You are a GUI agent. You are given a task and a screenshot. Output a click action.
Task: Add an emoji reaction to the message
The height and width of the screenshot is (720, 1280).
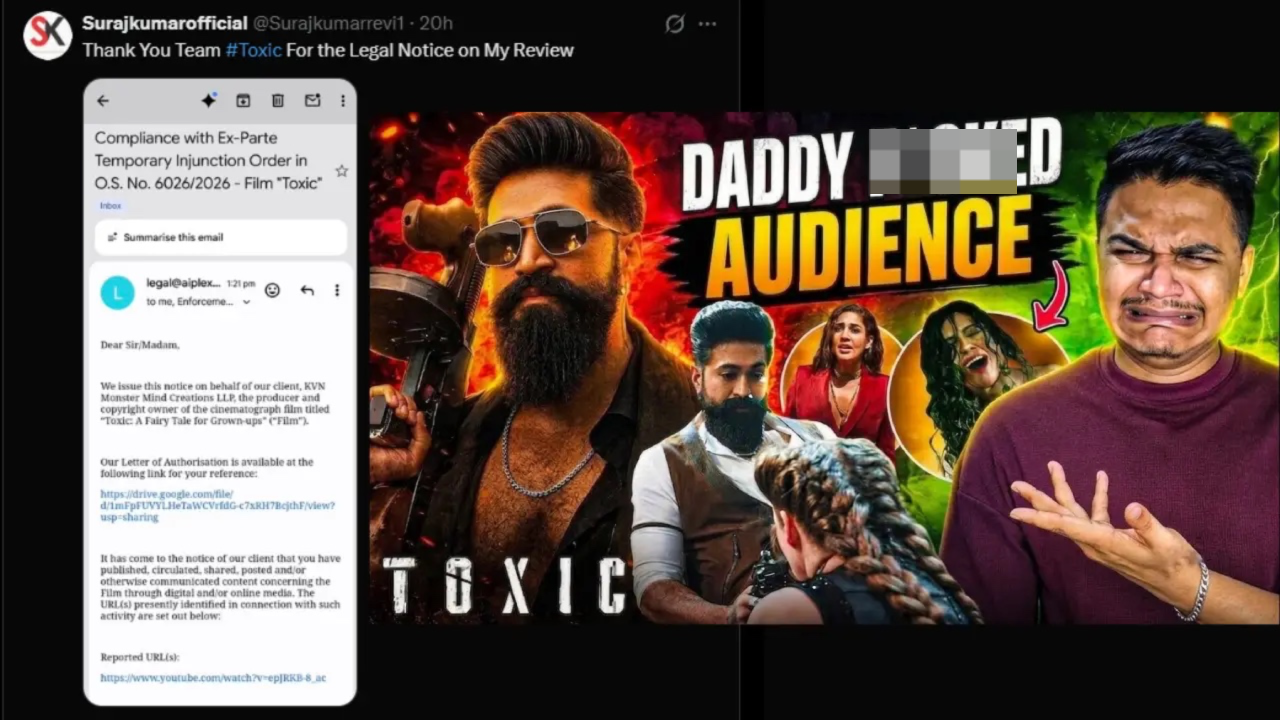click(x=272, y=290)
